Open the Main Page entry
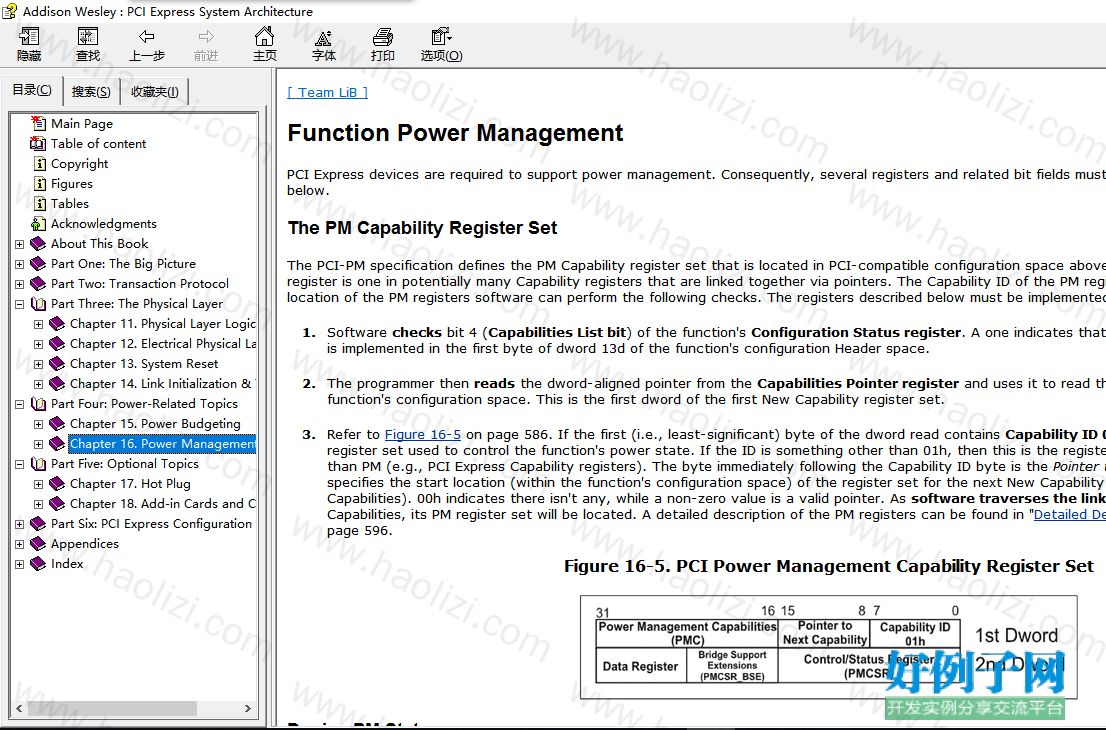1106x730 pixels. (x=82, y=123)
